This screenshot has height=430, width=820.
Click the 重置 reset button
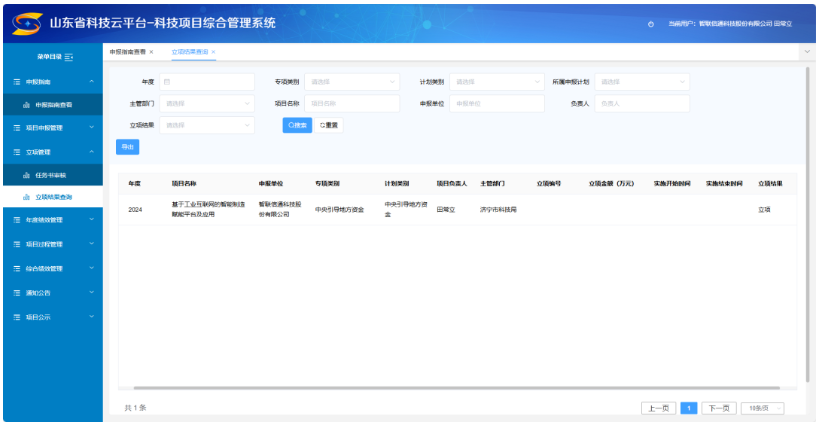pyautogui.click(x=329, y=126)
